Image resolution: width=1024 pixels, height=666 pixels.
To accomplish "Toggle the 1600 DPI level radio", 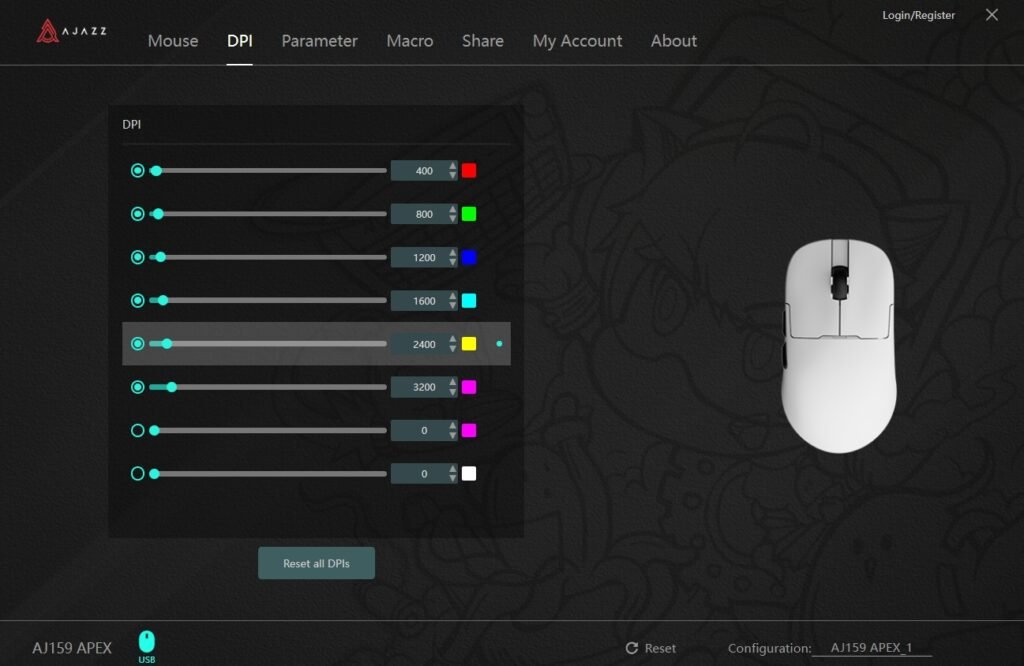I will 137,300.
